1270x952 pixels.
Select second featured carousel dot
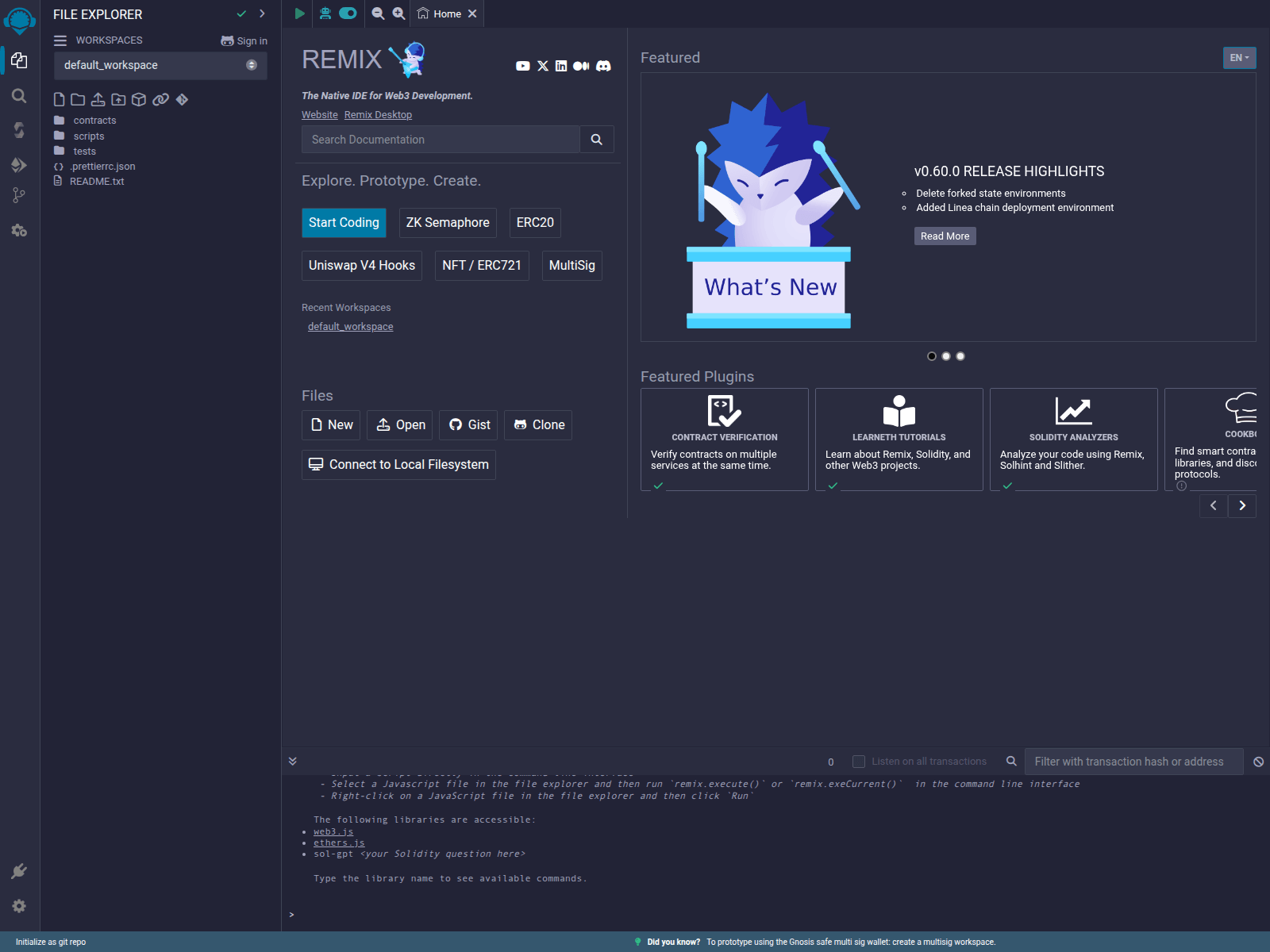(x=946, y=356)
